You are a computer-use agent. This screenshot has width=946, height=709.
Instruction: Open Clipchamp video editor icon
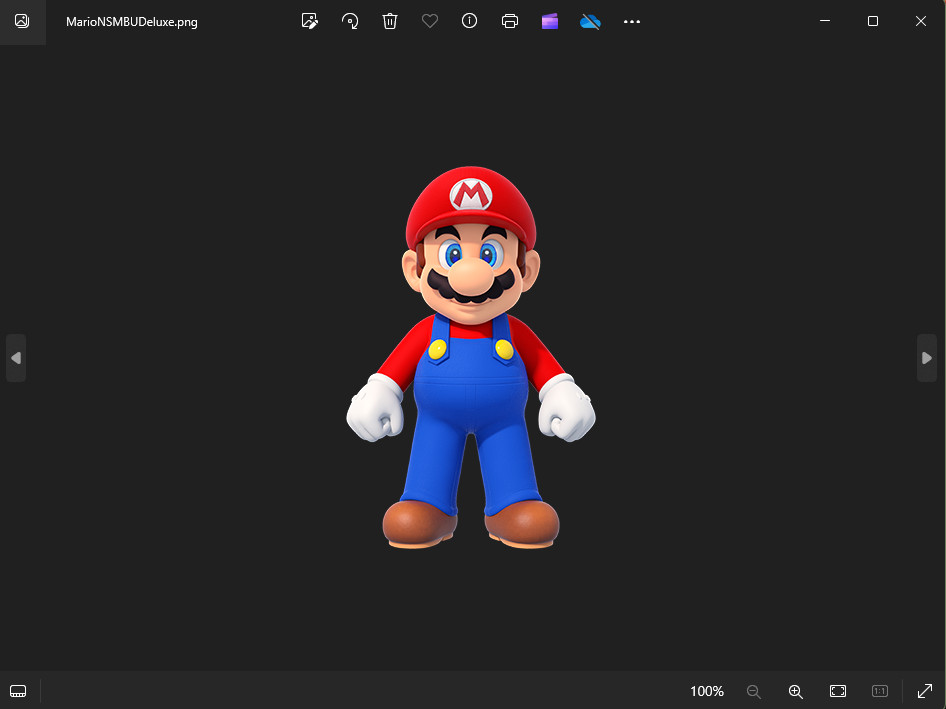click(x=550, y=21)
